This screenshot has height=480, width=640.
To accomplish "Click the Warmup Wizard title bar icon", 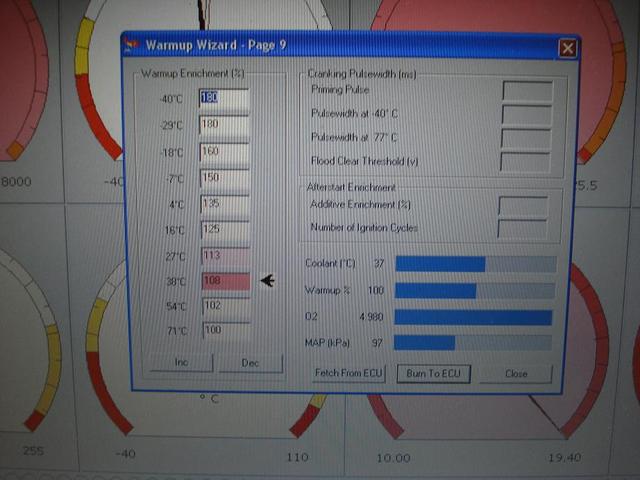I will coord(133,45).
